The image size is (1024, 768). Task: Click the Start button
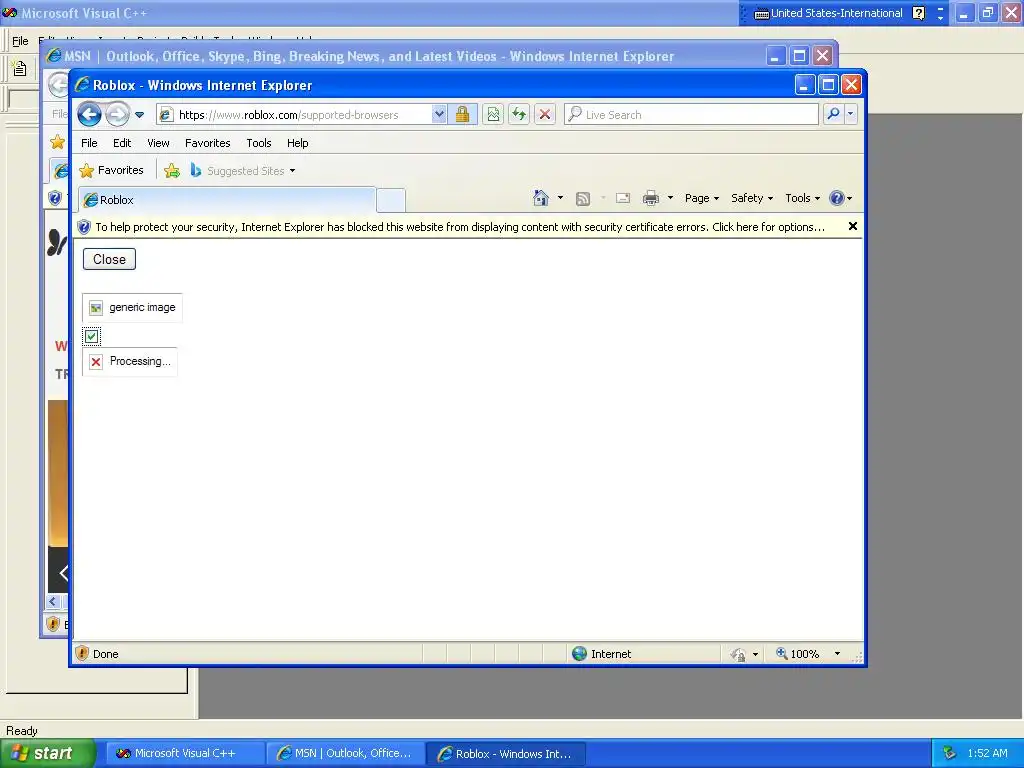48,753
